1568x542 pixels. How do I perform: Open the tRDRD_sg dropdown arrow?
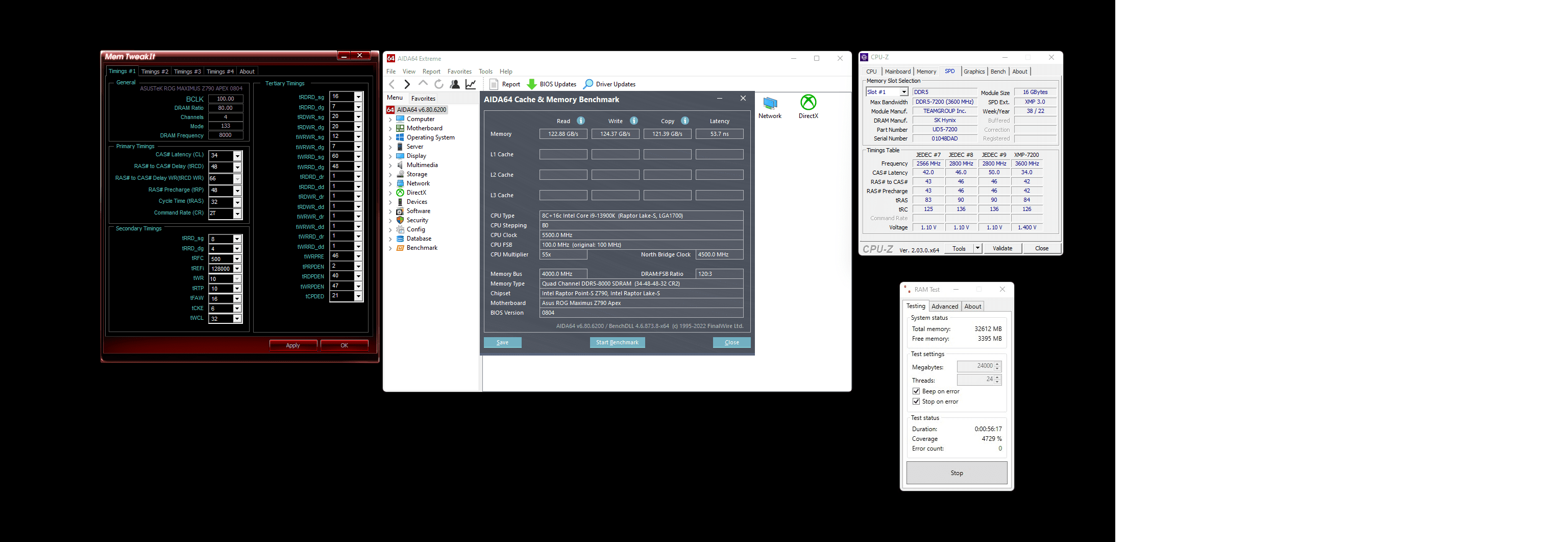click(358, 97)
